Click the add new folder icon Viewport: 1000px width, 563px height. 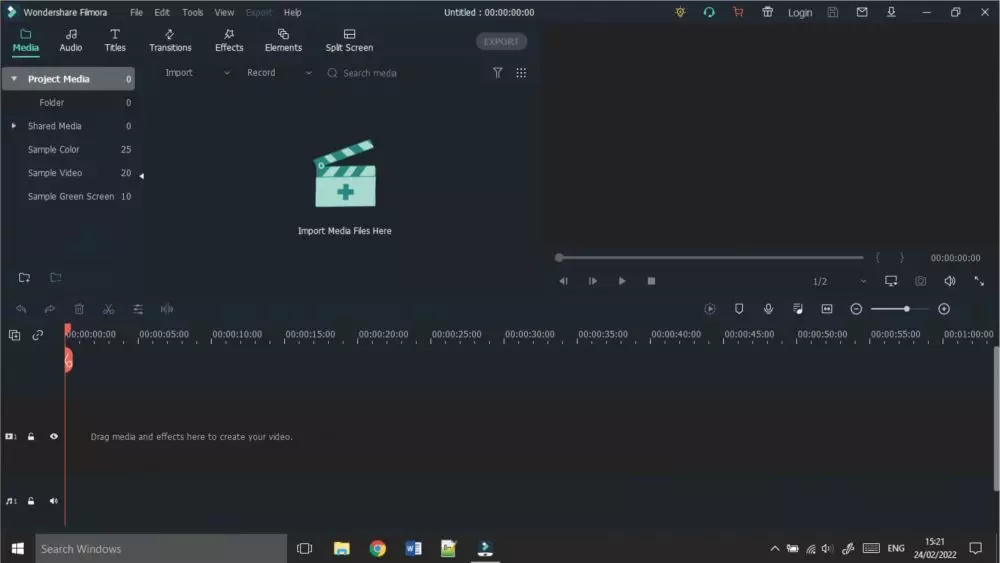coord(25,277)
